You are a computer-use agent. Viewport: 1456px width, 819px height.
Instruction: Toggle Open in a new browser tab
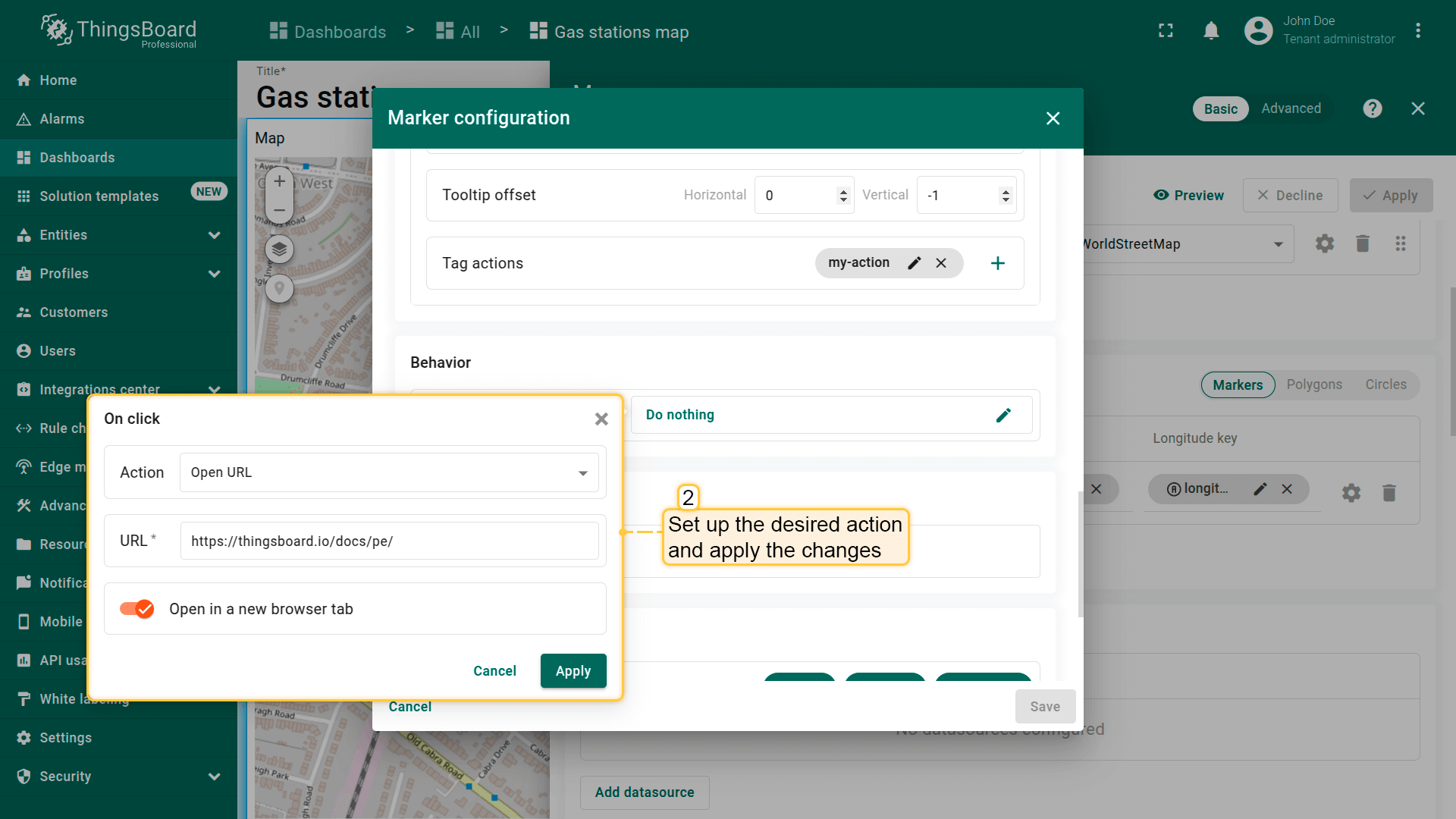[137, 609]
